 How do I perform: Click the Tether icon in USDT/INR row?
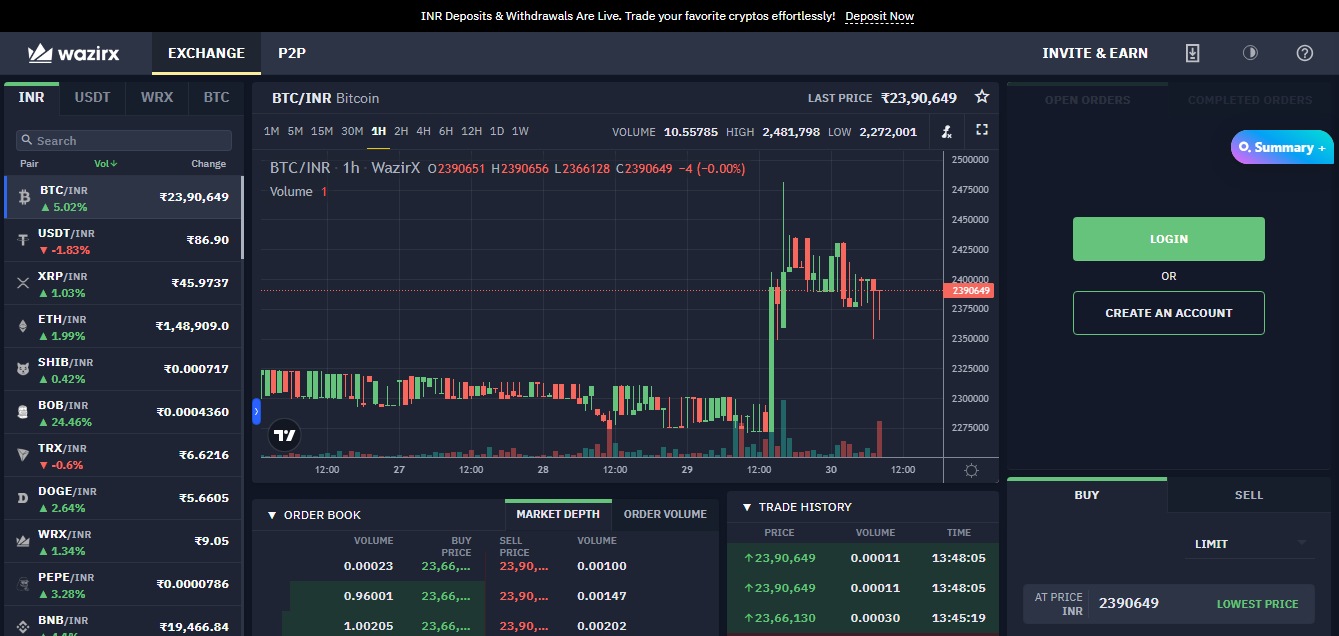[24, 240]
